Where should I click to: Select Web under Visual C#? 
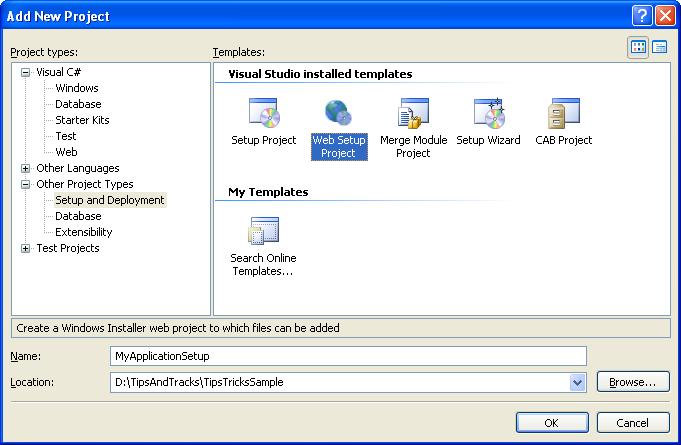click(x=66, y=152)
